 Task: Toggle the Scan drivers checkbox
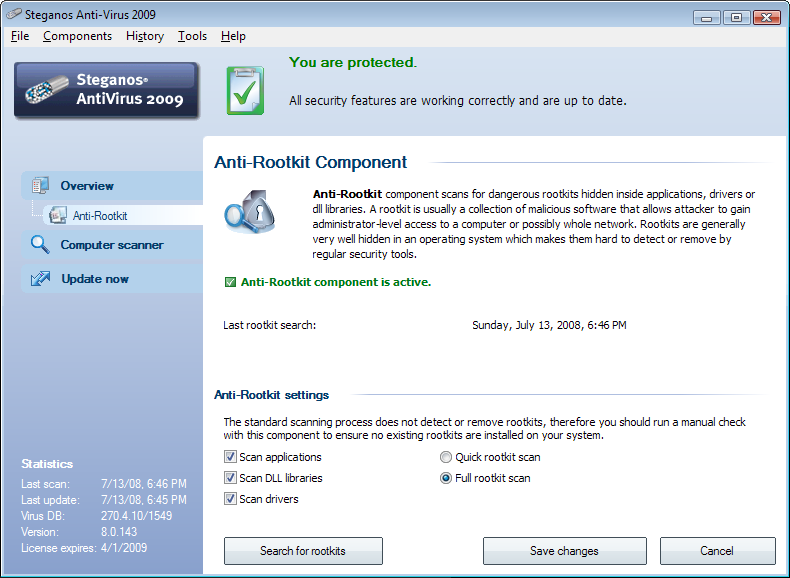pos(230,499)
